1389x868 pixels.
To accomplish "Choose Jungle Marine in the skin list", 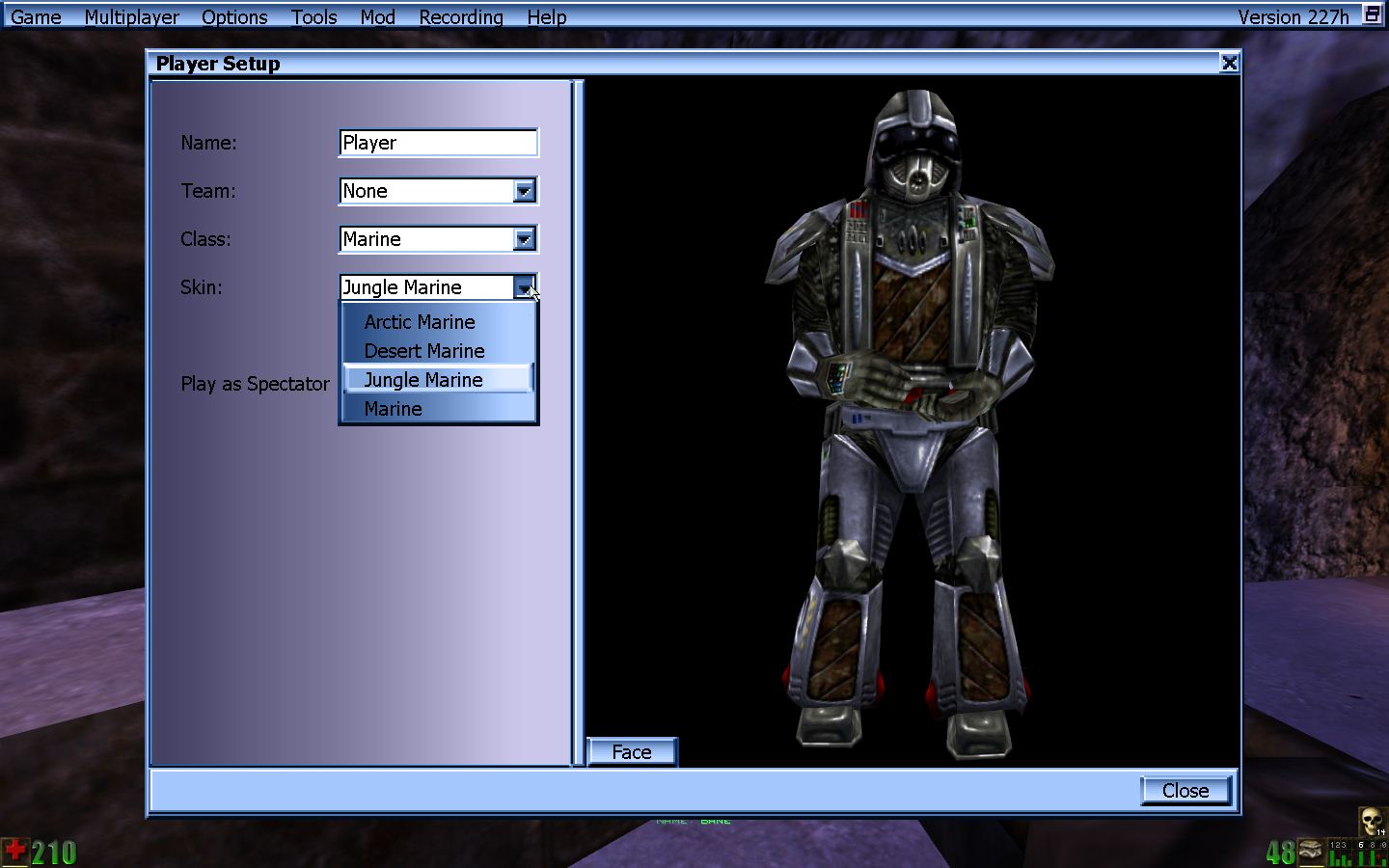I will pos(438,380).
